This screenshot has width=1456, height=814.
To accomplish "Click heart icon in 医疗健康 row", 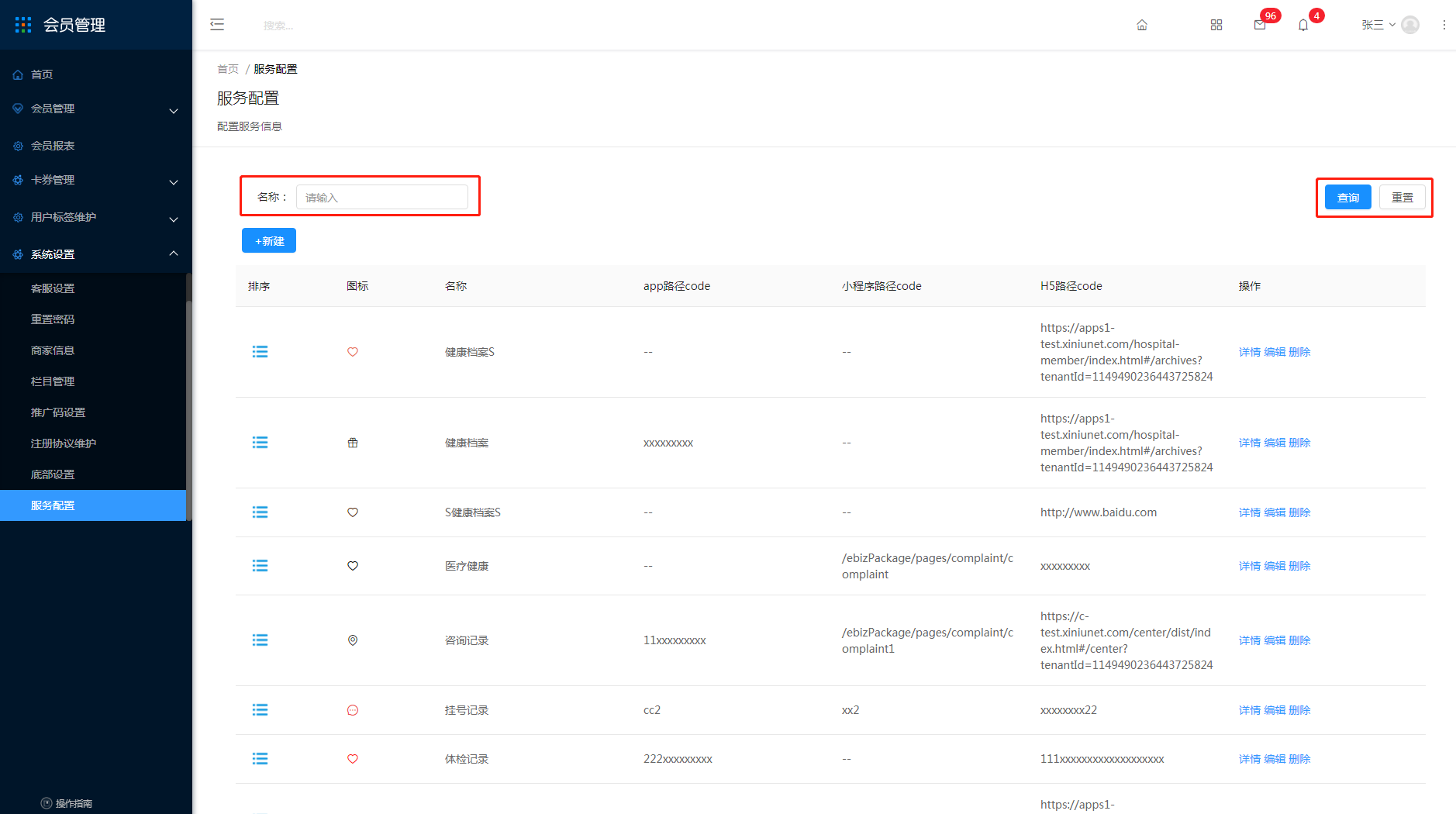I will tap(353, 566).
